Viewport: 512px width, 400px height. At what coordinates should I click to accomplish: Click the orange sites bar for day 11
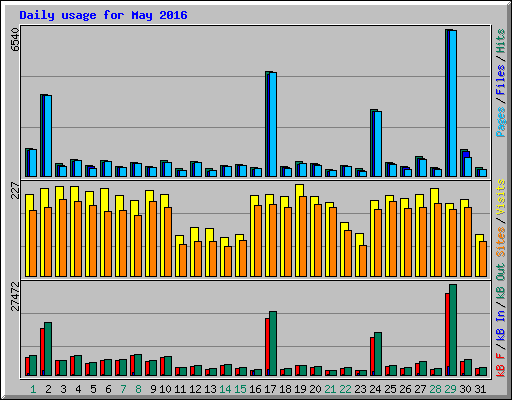coord(183,260)
